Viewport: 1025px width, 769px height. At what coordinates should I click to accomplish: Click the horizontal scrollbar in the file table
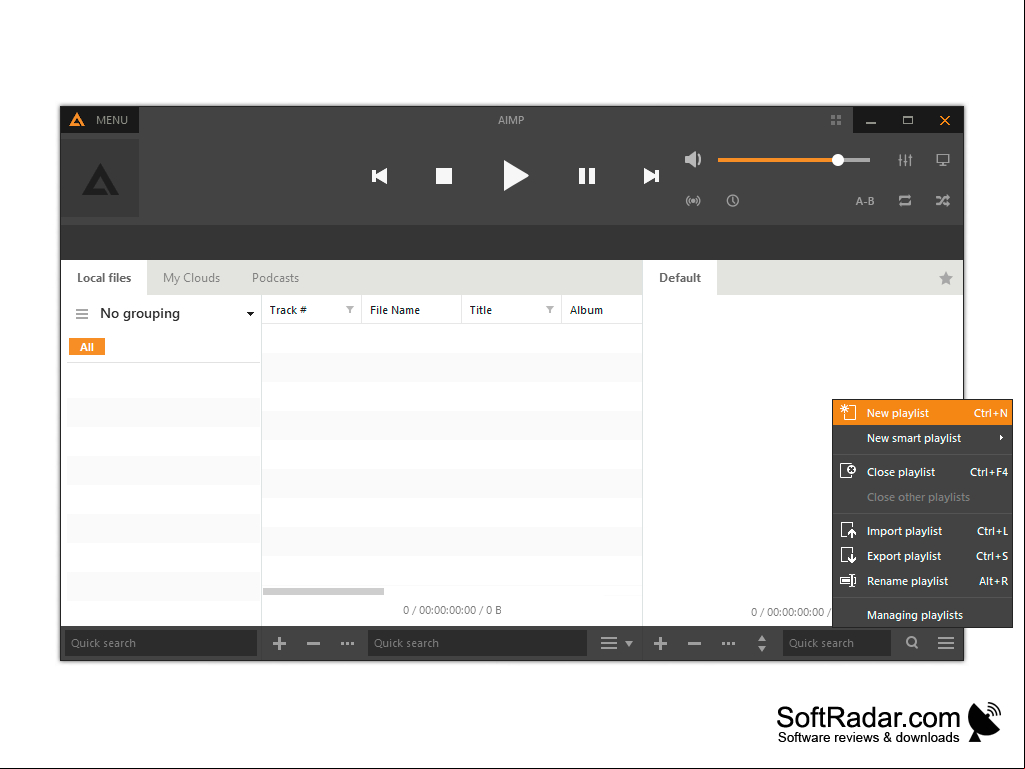(324, 591)
